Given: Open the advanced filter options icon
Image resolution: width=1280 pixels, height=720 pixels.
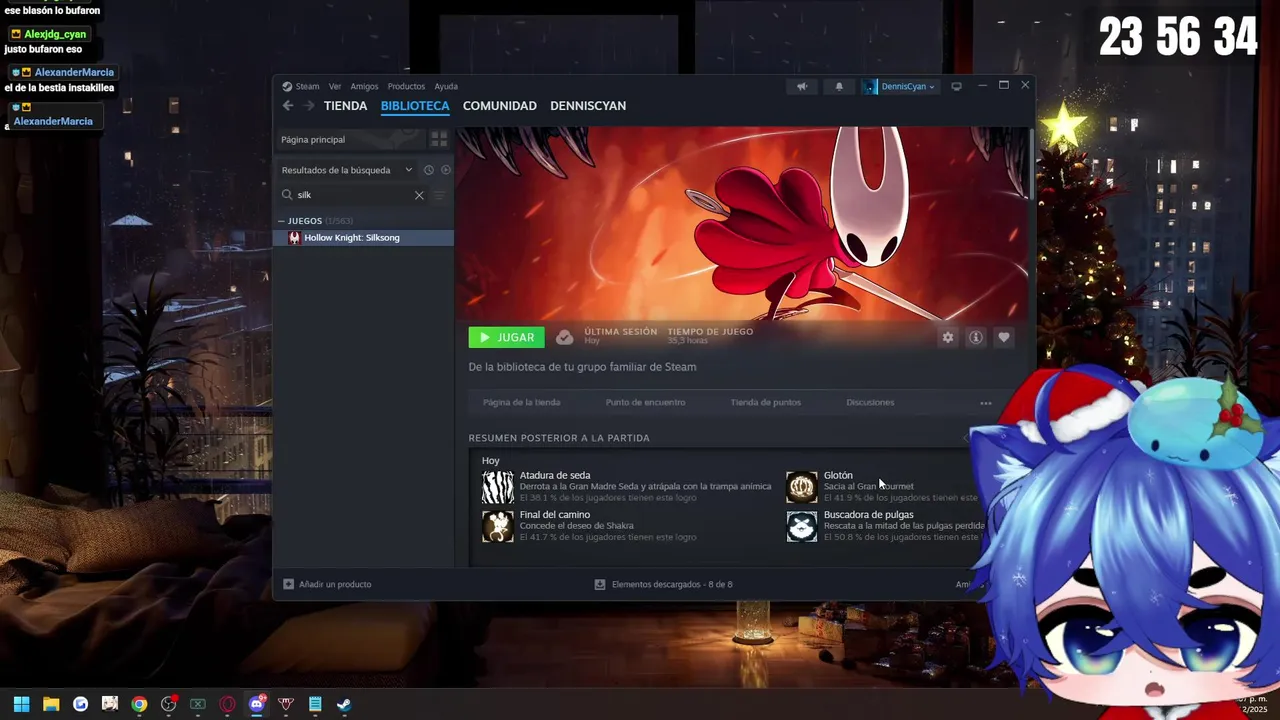Looking at the screenshot, I should pyautogui.click(x=439, y=195).
